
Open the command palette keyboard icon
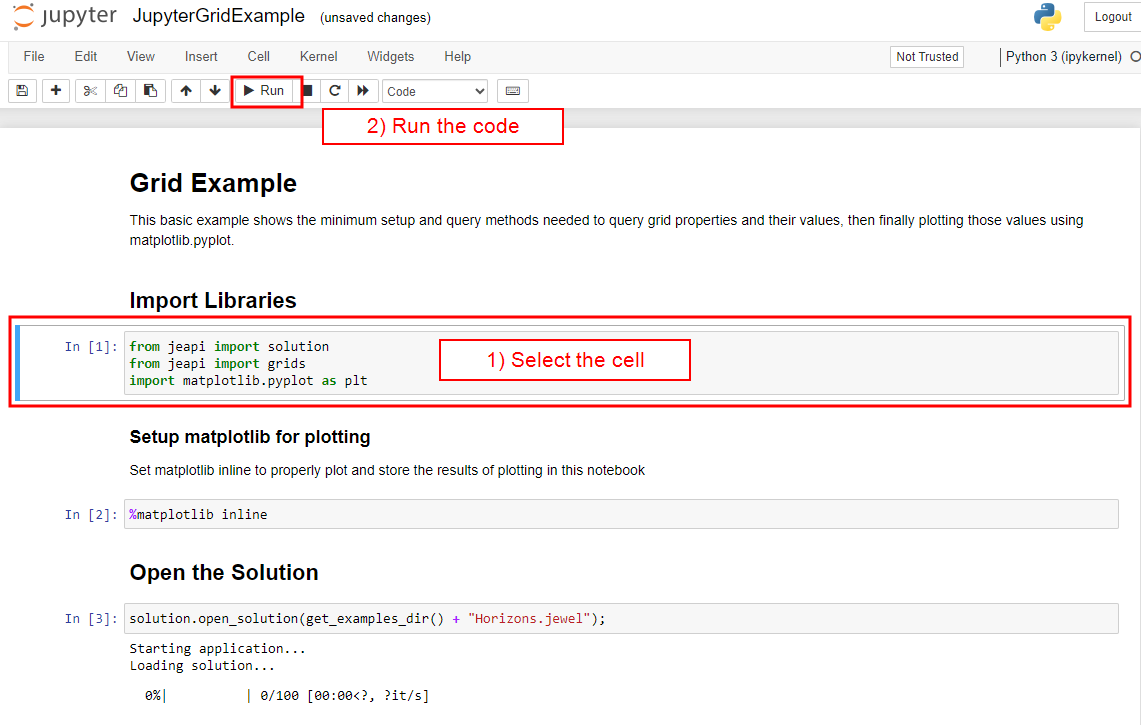click(513, 91)
